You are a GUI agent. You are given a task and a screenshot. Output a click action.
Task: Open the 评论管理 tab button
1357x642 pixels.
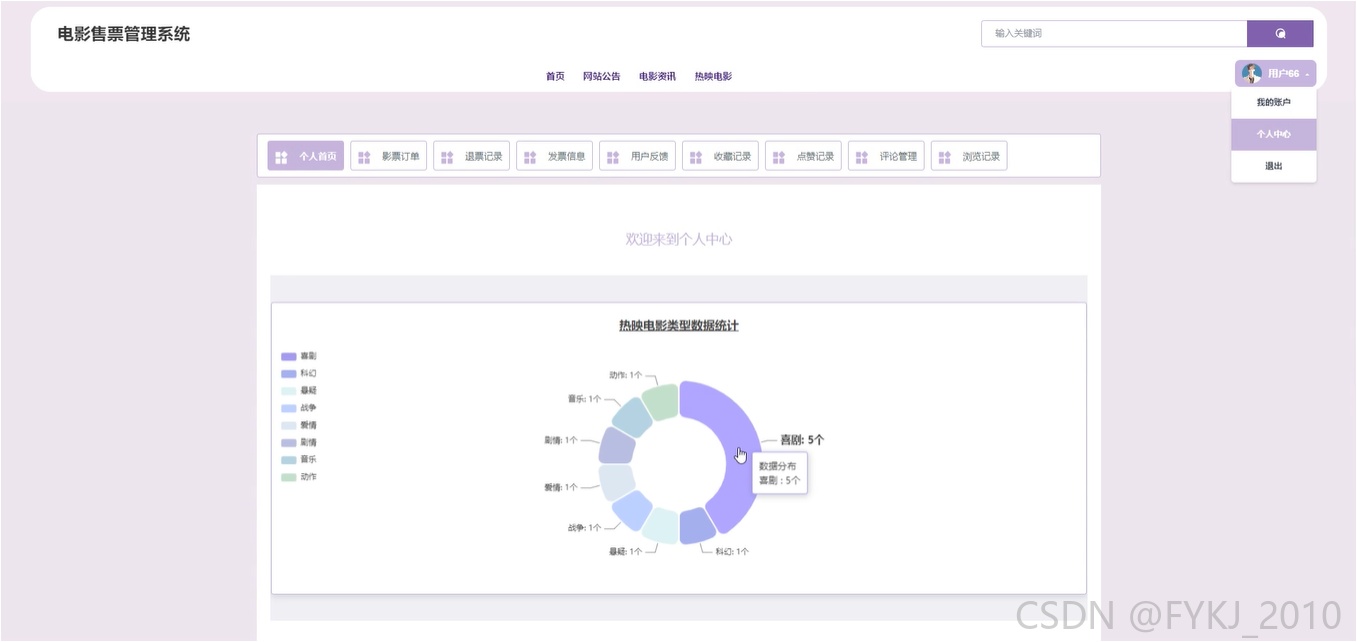click(x=886, y=156)
